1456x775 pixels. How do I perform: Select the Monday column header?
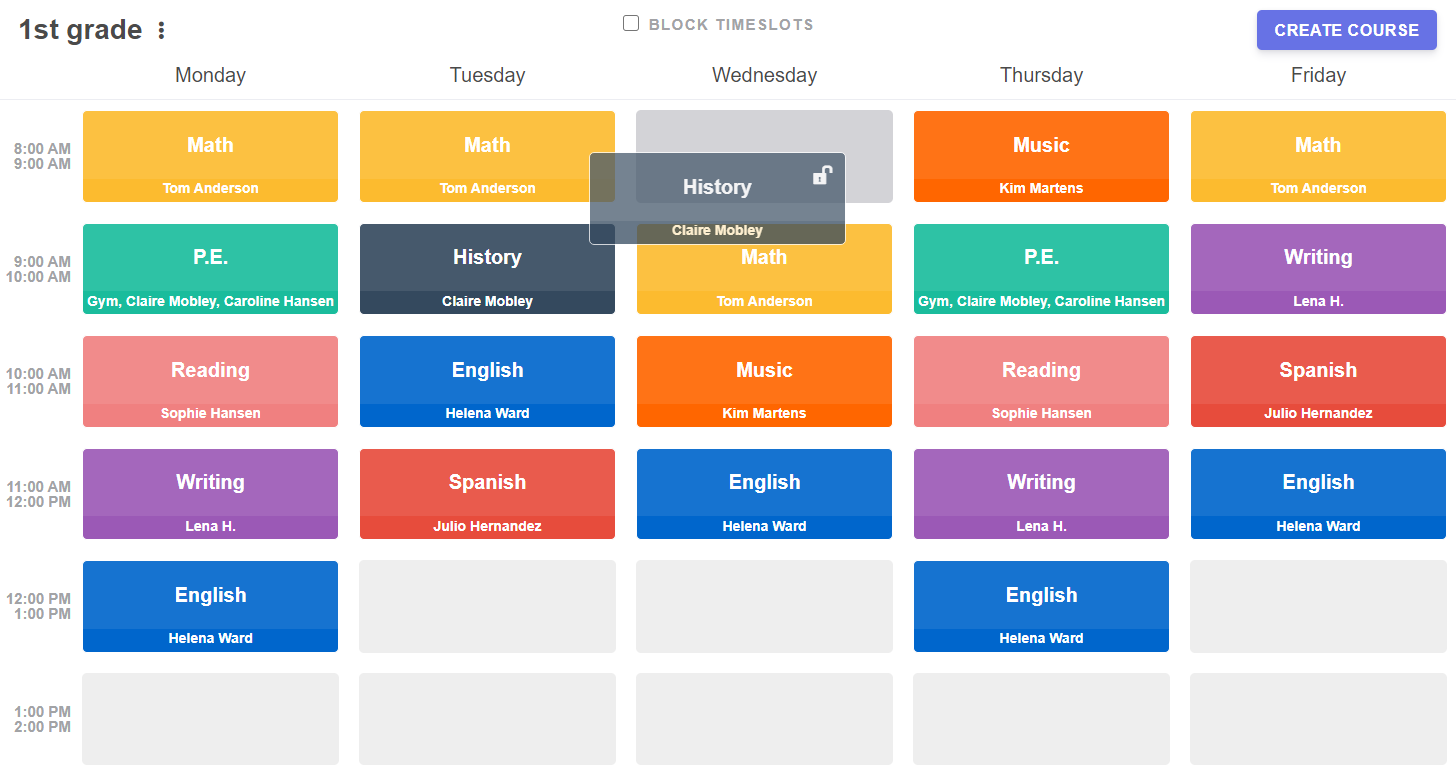(x=210, y=75)
